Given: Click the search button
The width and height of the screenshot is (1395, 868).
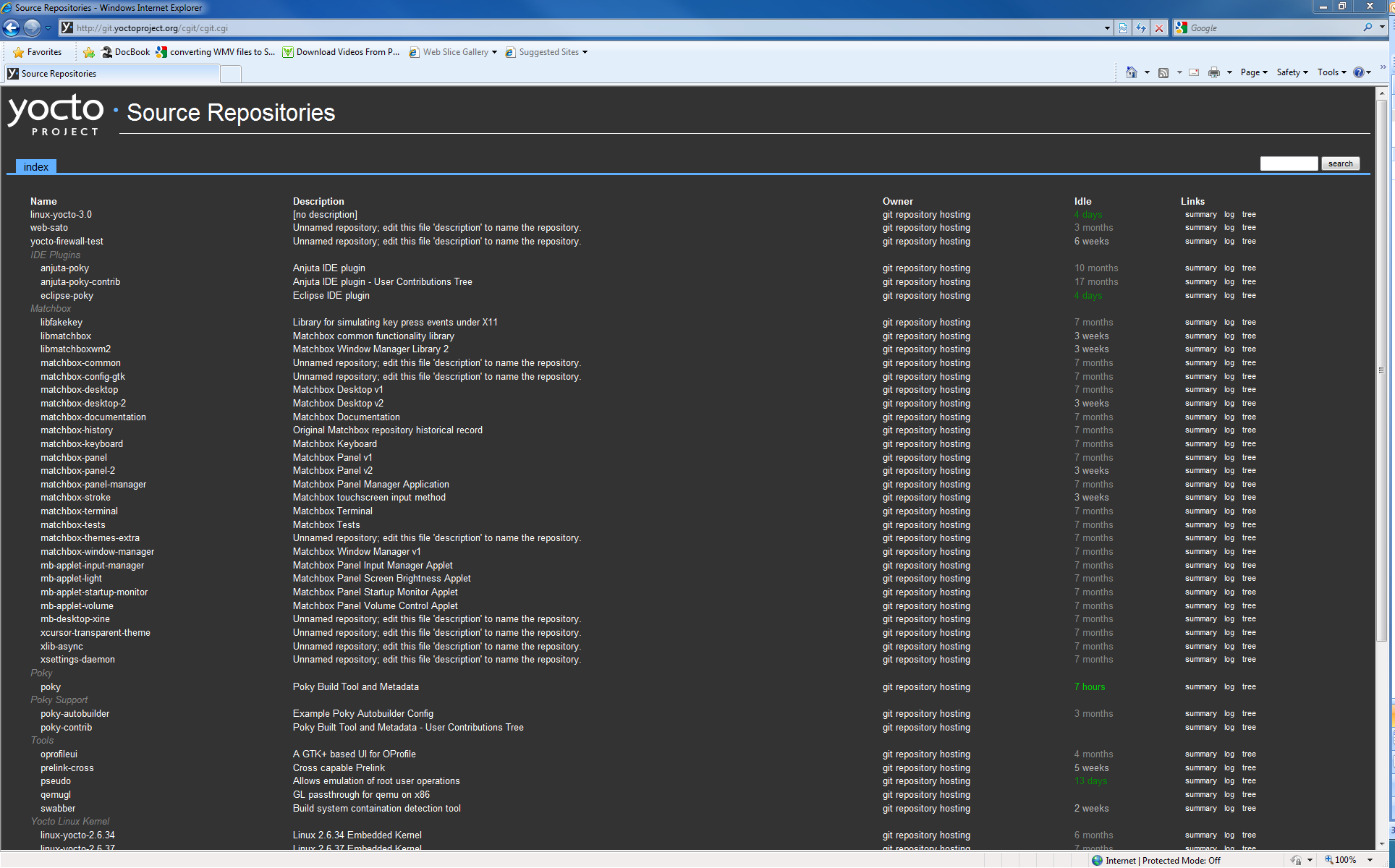Looking at the screenshot, I should click(x=1340, y=164).
